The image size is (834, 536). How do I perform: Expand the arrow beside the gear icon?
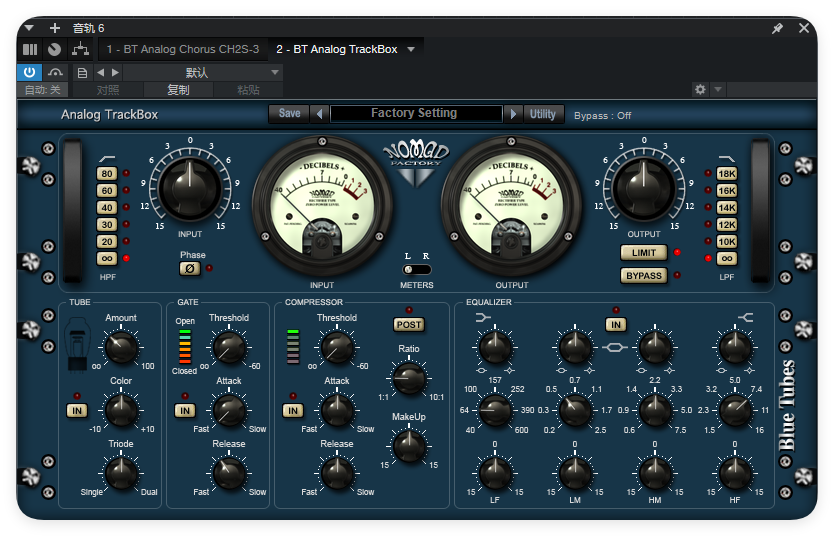718,89
